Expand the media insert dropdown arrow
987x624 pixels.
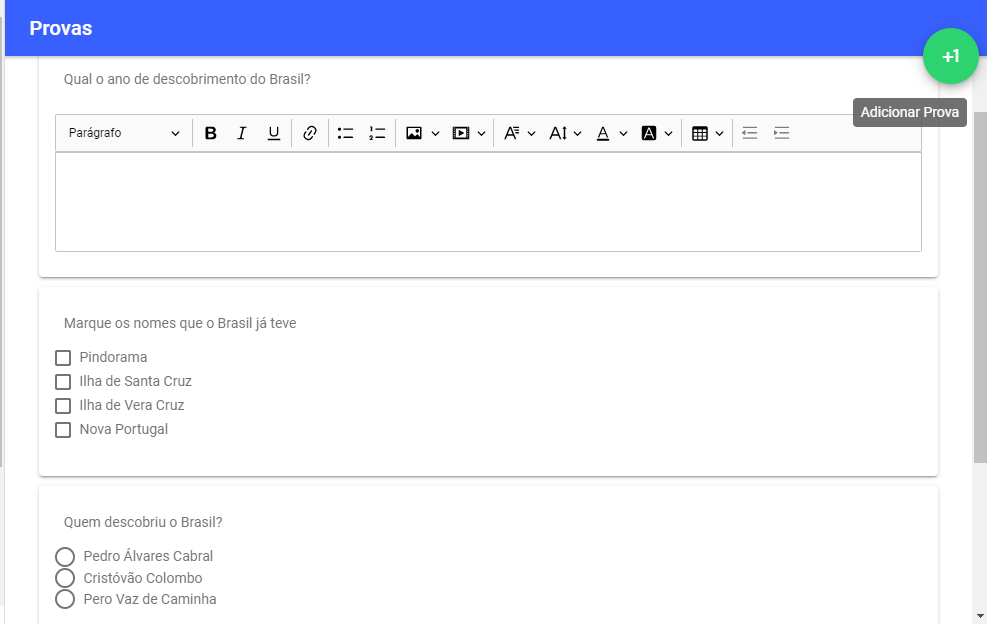[x=482, y=133]
